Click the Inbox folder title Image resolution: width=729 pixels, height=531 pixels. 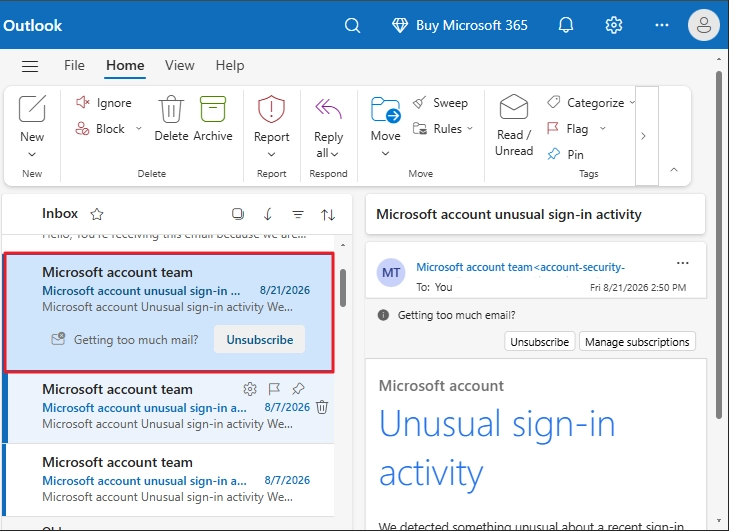[x=60, y=213]
